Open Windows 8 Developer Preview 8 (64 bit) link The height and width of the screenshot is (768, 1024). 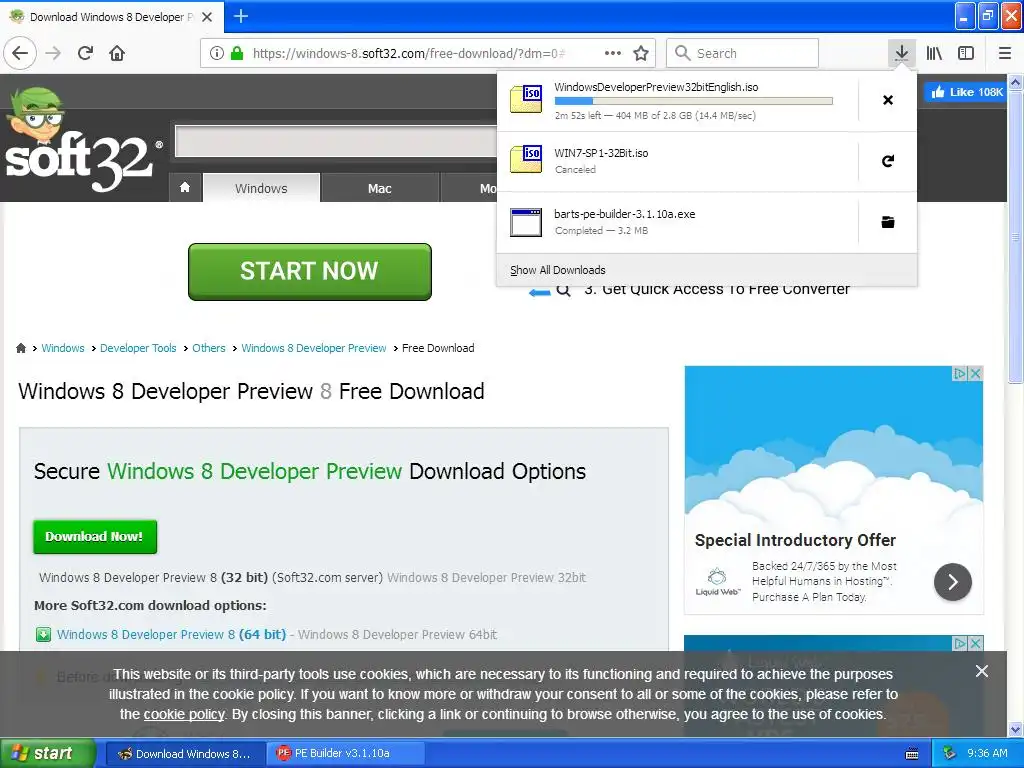(171, 634)
